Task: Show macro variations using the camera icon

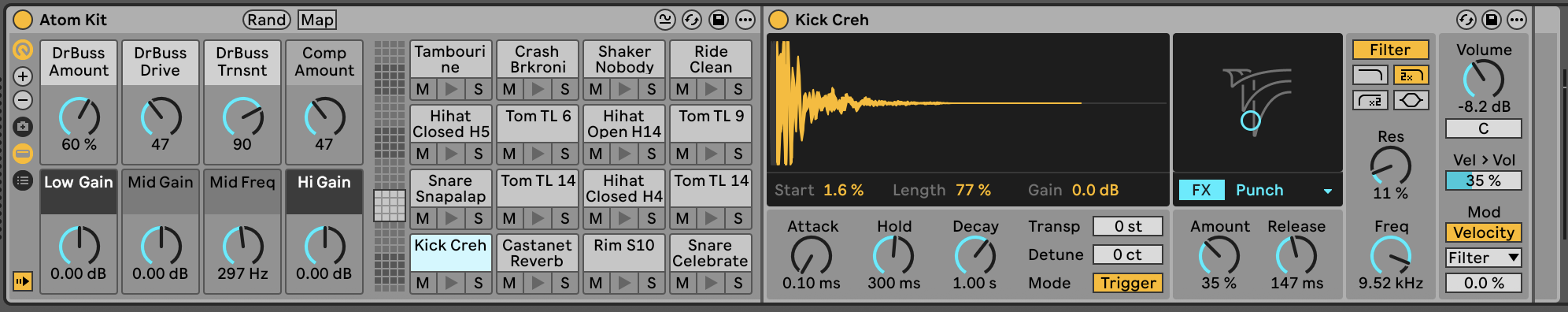Action: 23,127
